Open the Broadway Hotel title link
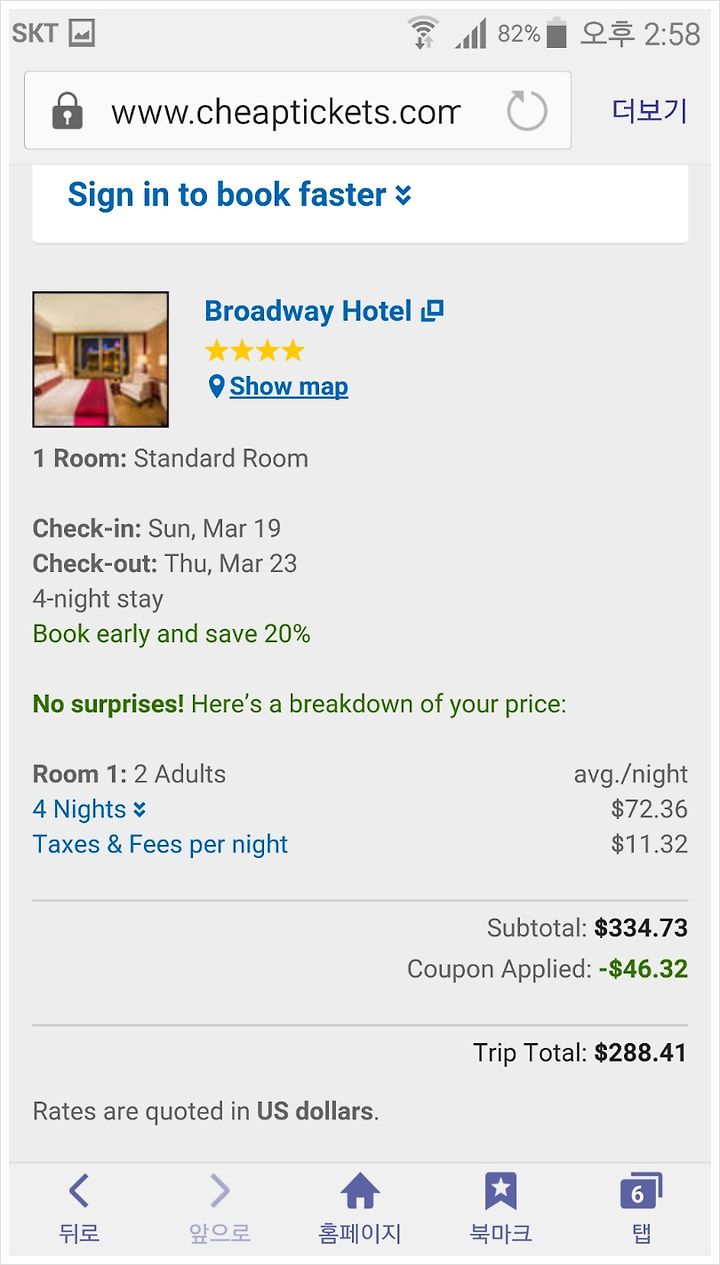 (308, 311)
